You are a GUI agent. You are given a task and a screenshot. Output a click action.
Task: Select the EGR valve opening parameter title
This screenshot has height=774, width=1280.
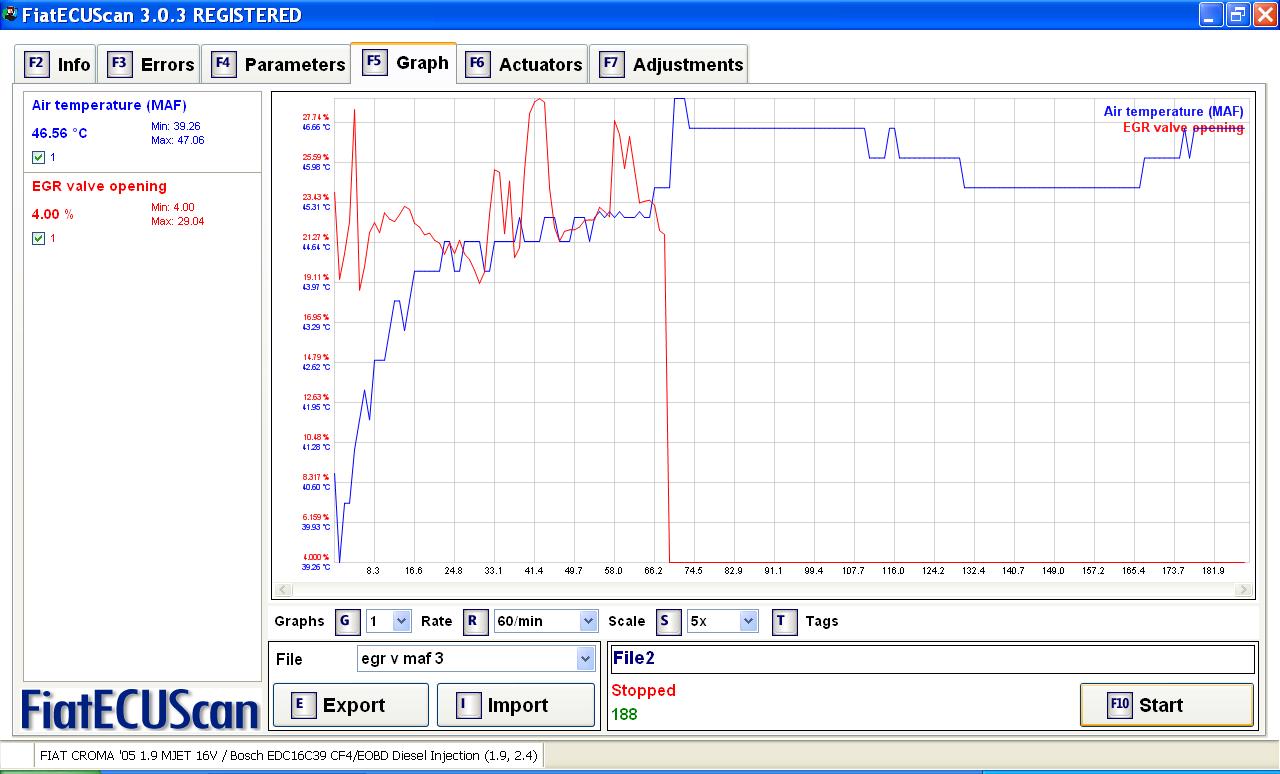pyautogui.click(x=99, y=186)
